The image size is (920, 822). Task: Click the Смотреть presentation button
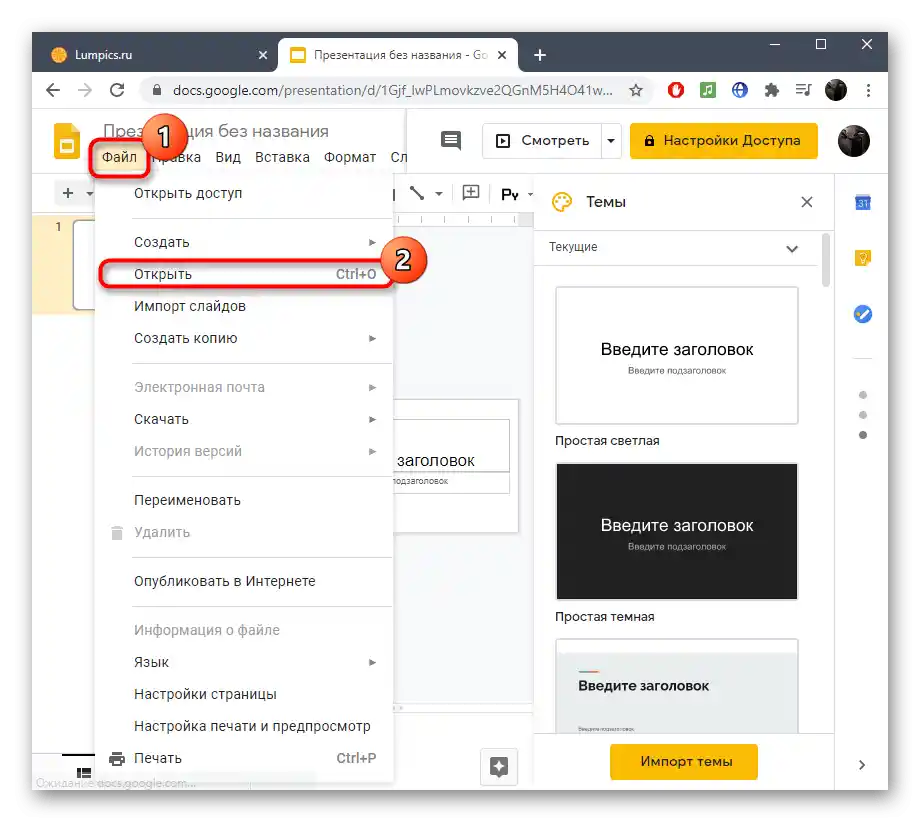coord(543,141)
